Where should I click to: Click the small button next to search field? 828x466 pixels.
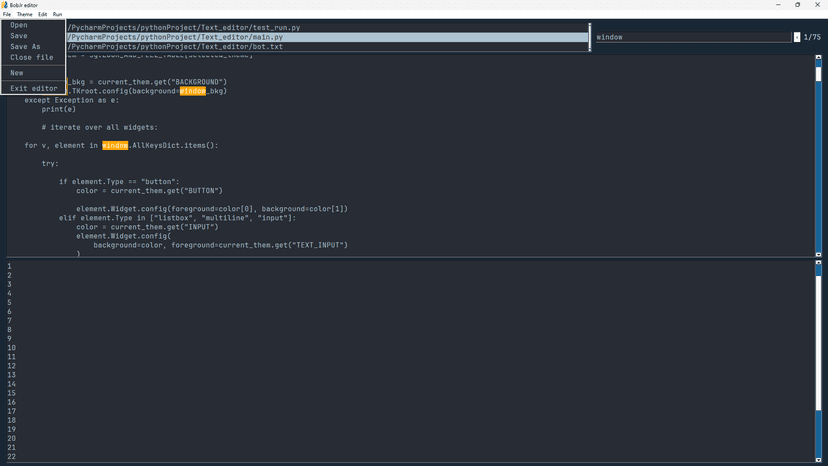(x=797, y=37)
